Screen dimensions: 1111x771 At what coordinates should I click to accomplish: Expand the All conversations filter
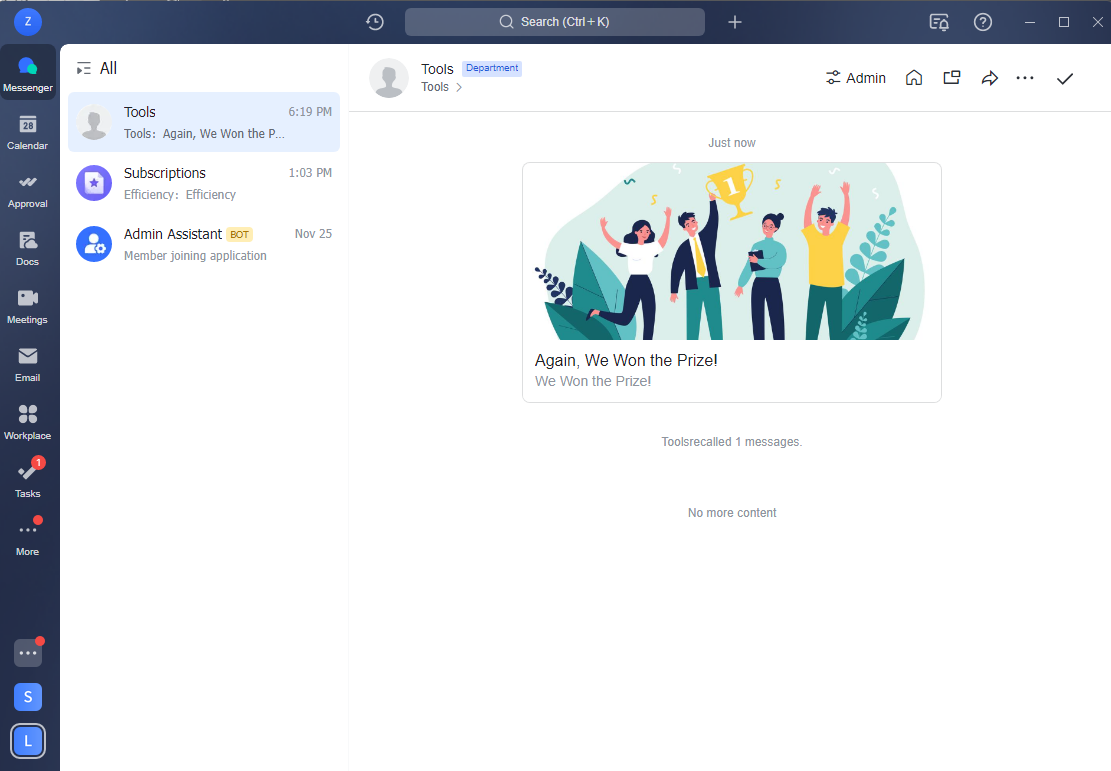(97, 68)
